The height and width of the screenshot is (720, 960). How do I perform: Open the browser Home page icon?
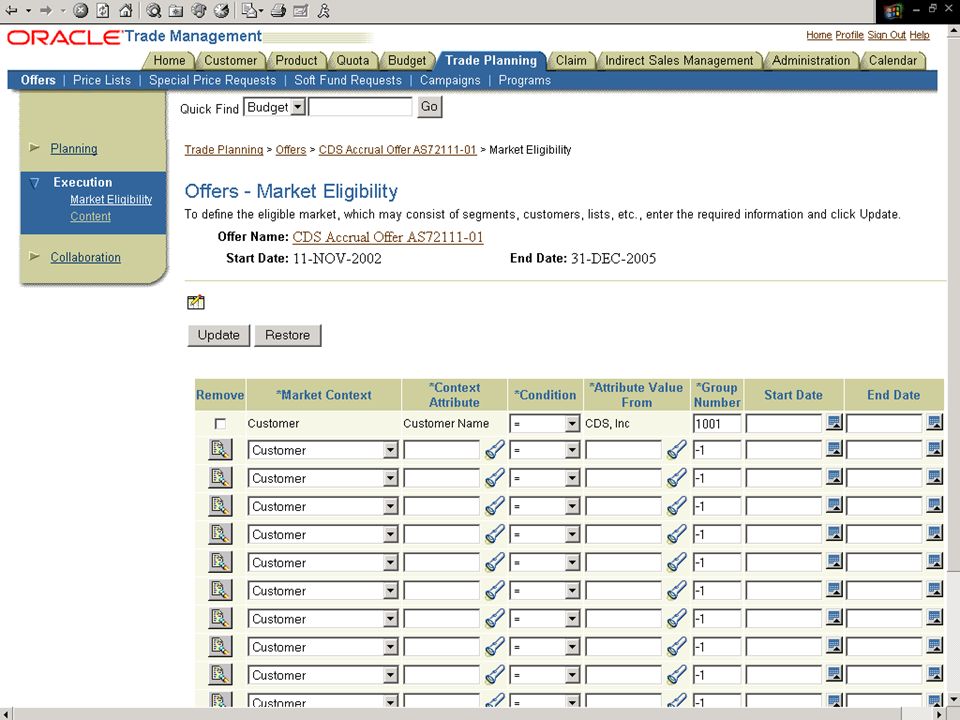(126, 10)
